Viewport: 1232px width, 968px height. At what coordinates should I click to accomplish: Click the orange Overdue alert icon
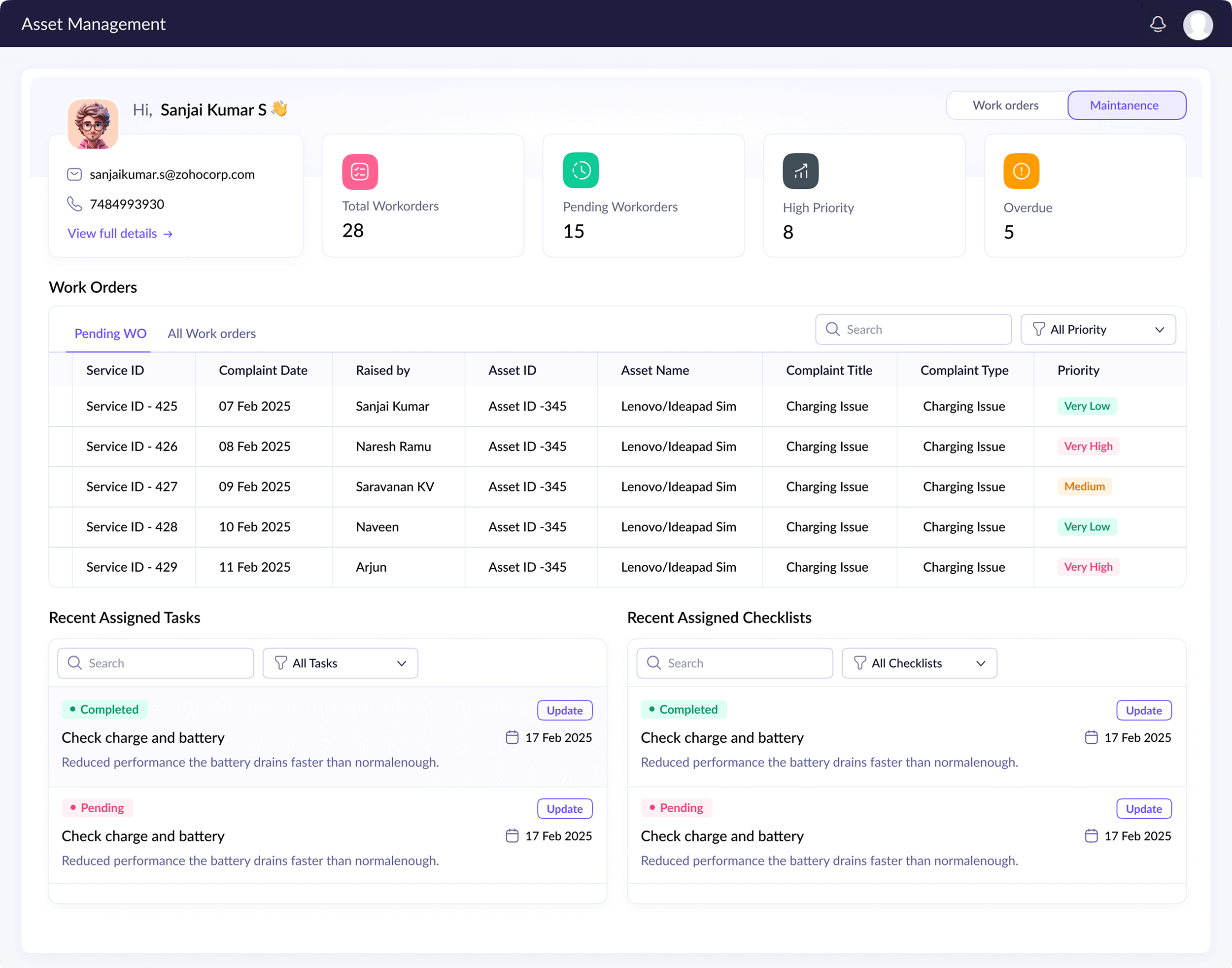tap(1021, 171)
